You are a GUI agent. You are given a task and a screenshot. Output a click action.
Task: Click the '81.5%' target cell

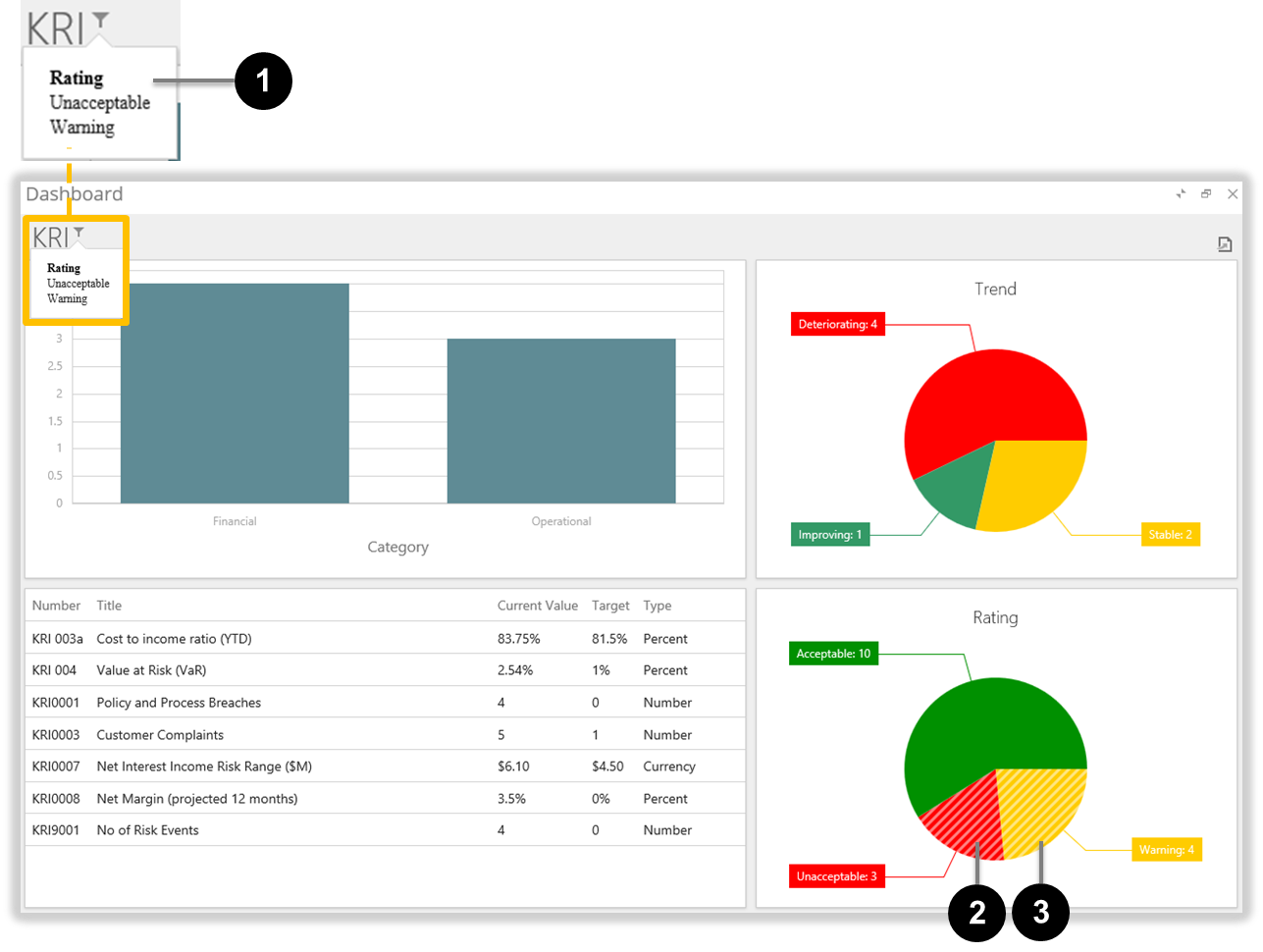[x=609, y=639]
